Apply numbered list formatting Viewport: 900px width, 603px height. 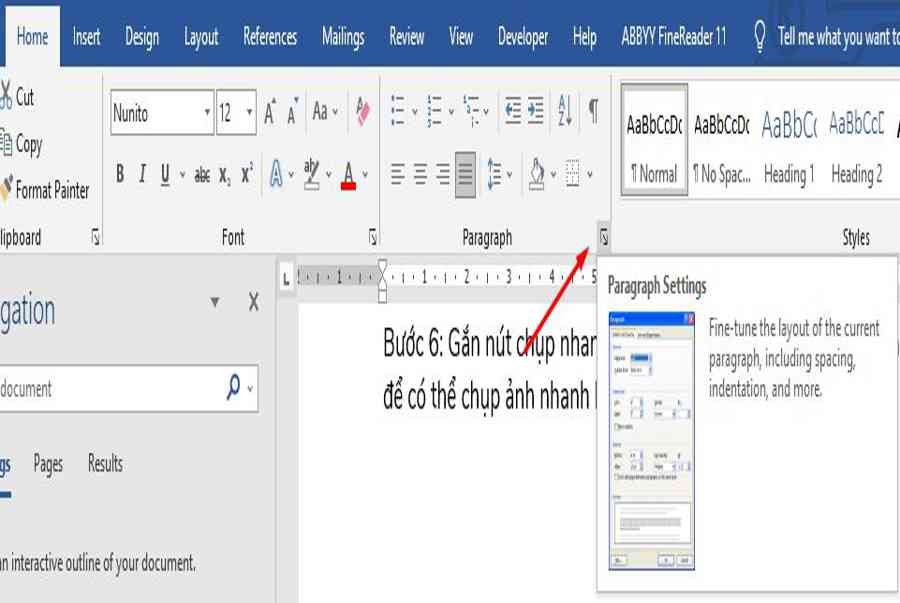tap(435, 110)
